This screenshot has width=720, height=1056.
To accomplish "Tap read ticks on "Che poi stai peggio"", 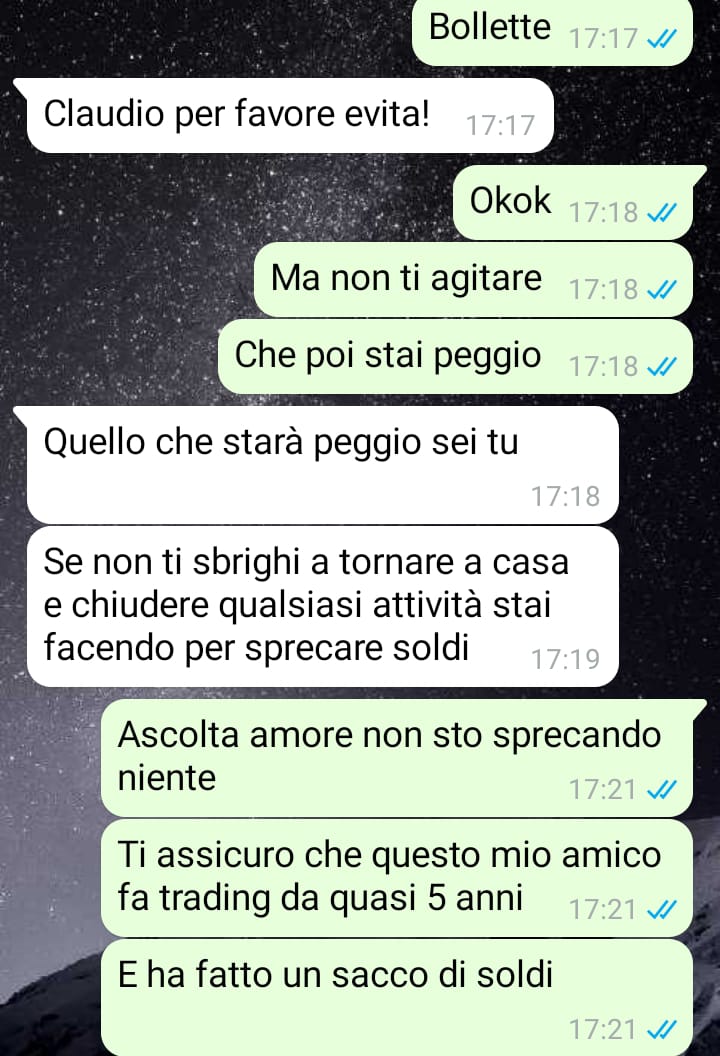I will [x=661, y=367].
